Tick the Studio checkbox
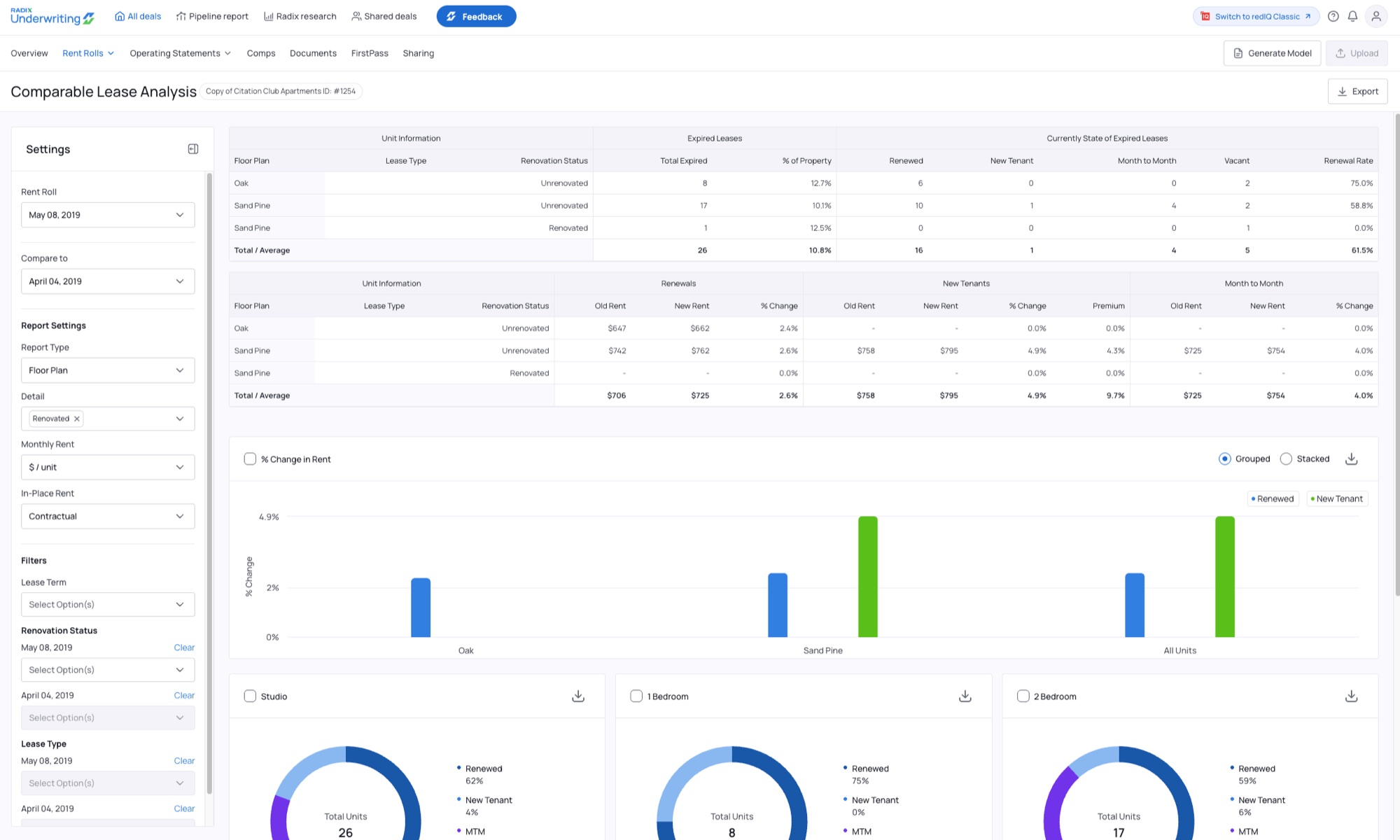 250,696
